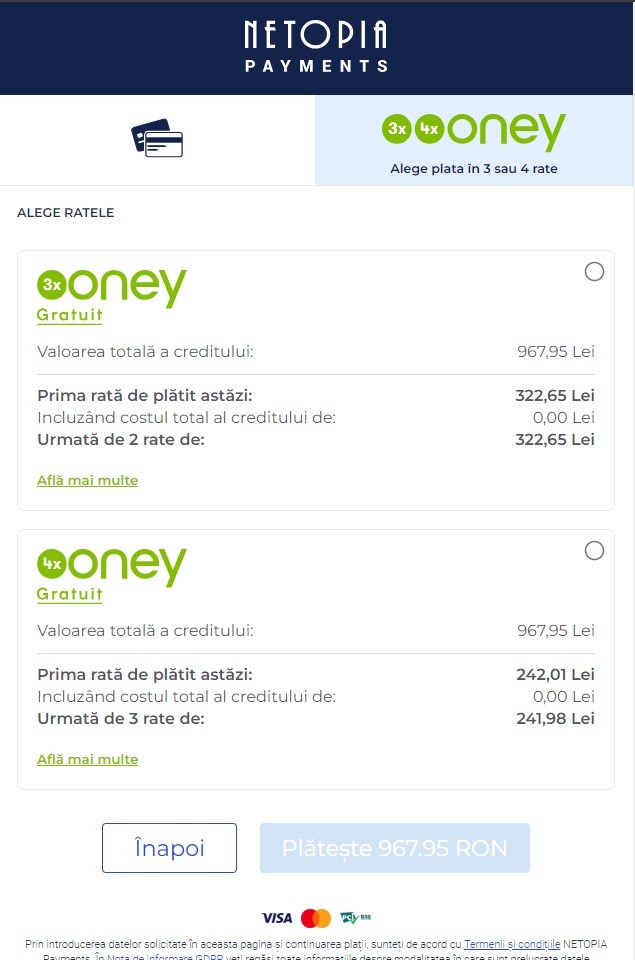Image resolution: width=635 pixels, height=960 pixels.
Task: Select the 3x Oney installment radio button
Action: (594, 271)
